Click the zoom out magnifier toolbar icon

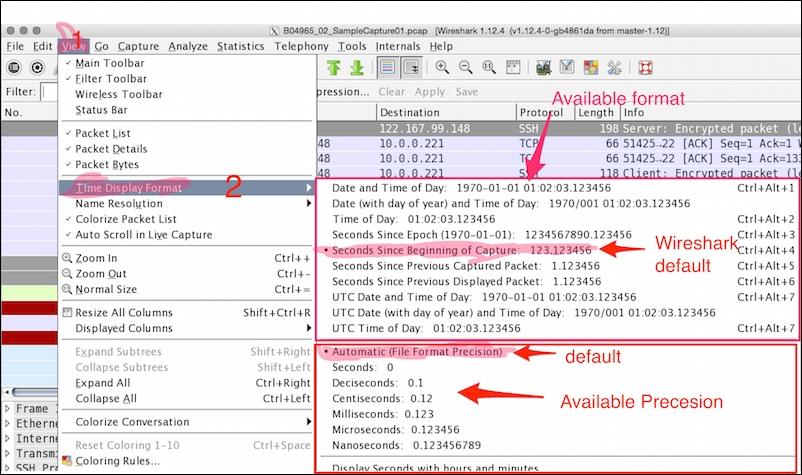point(465,68)
